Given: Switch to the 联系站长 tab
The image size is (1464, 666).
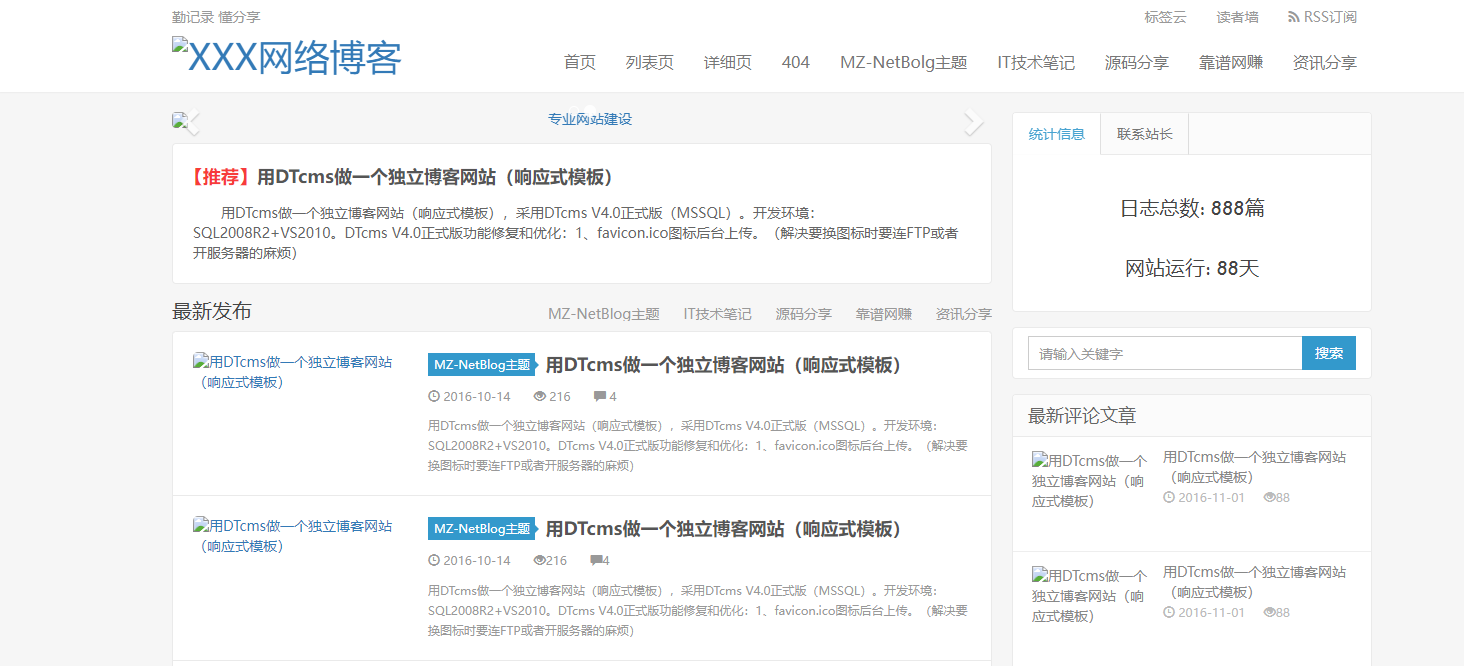Looking at the screenshot, I should pyautogui.click(x=1143, y=133).
